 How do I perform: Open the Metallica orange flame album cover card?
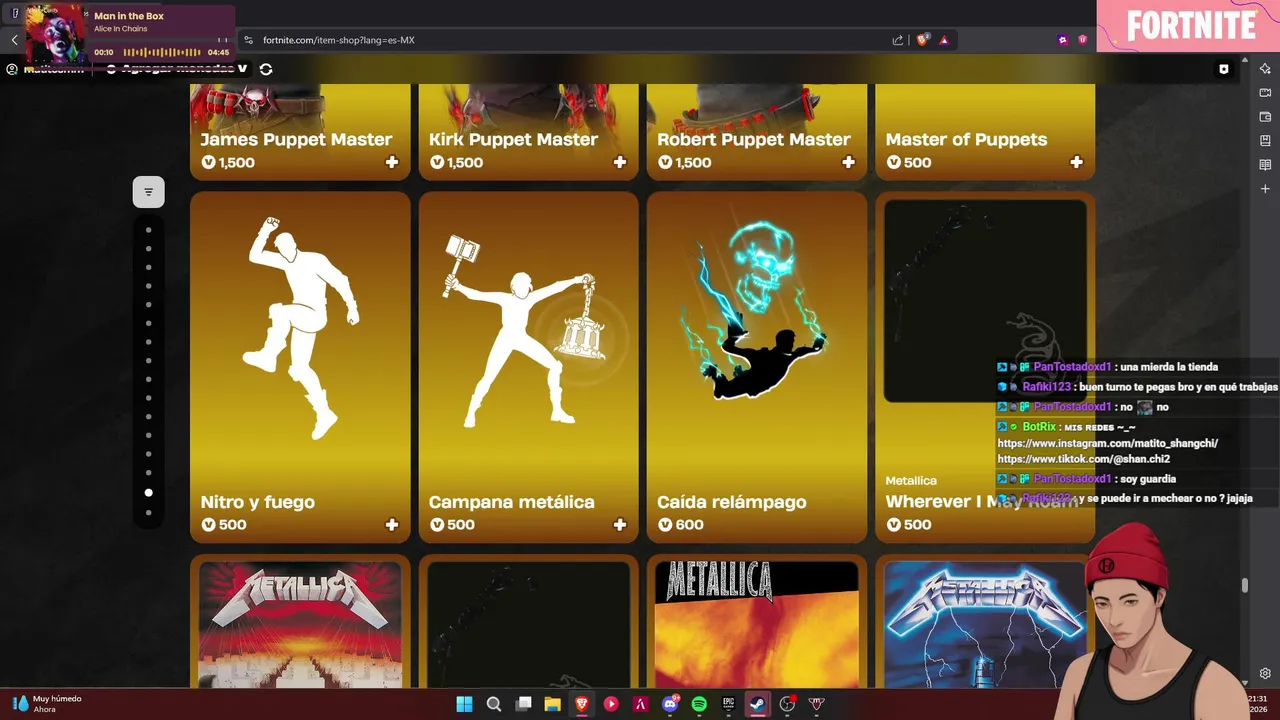[756, 622]
